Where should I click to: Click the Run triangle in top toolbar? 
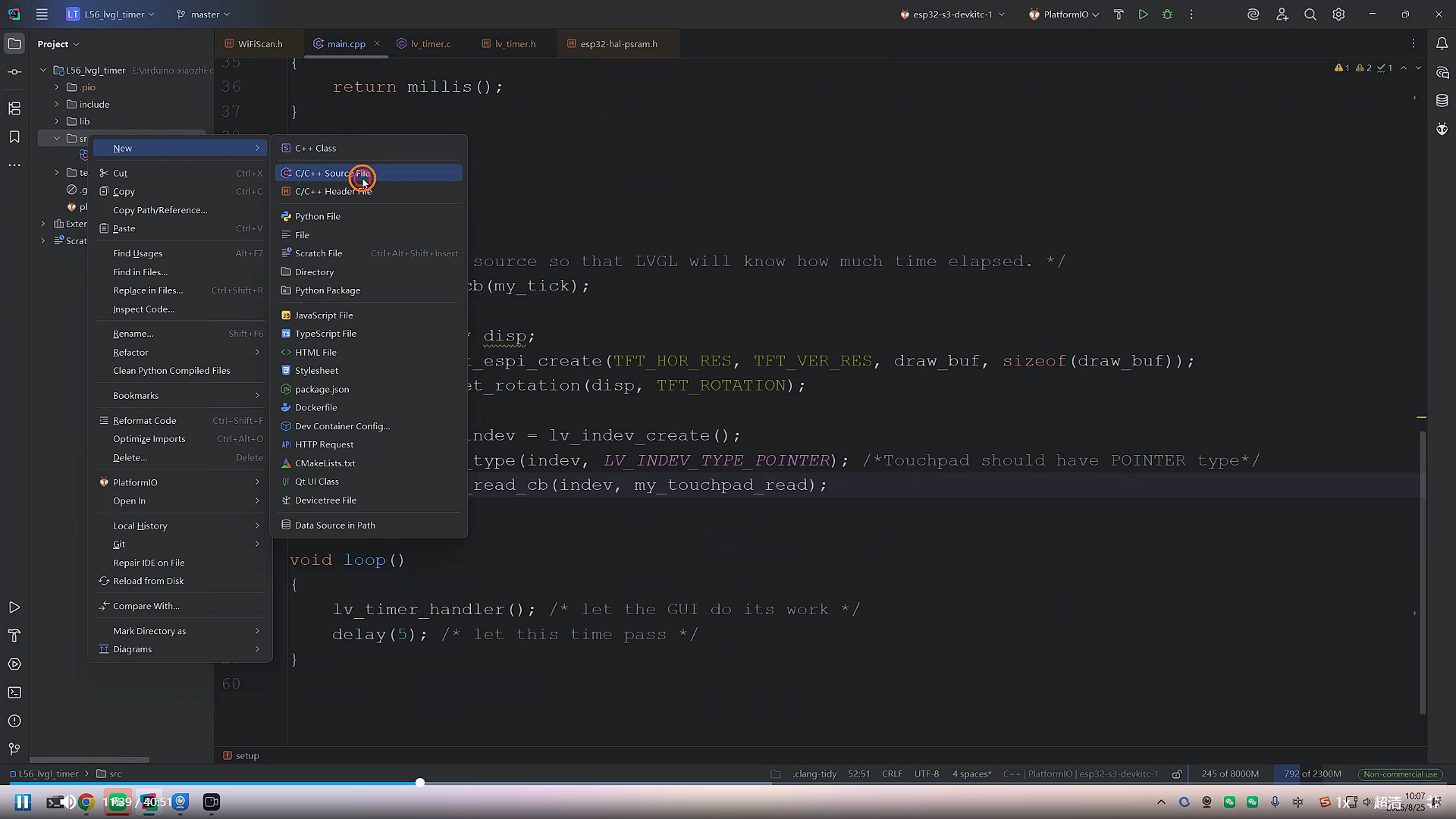pyautogui.click(x=1143, y=14)
